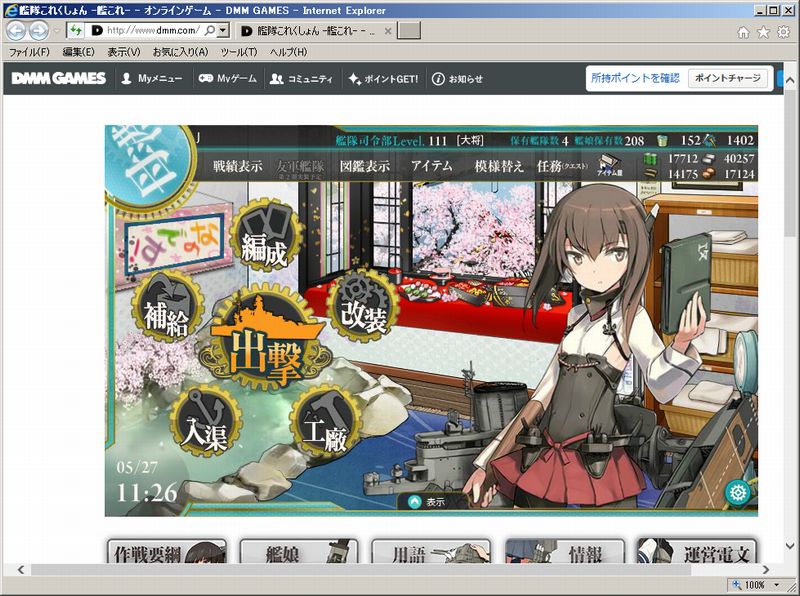Screen dimensions: 800x596
Task: Open 図鑑表示 encyclopedia menu
Action: [364, 166]
